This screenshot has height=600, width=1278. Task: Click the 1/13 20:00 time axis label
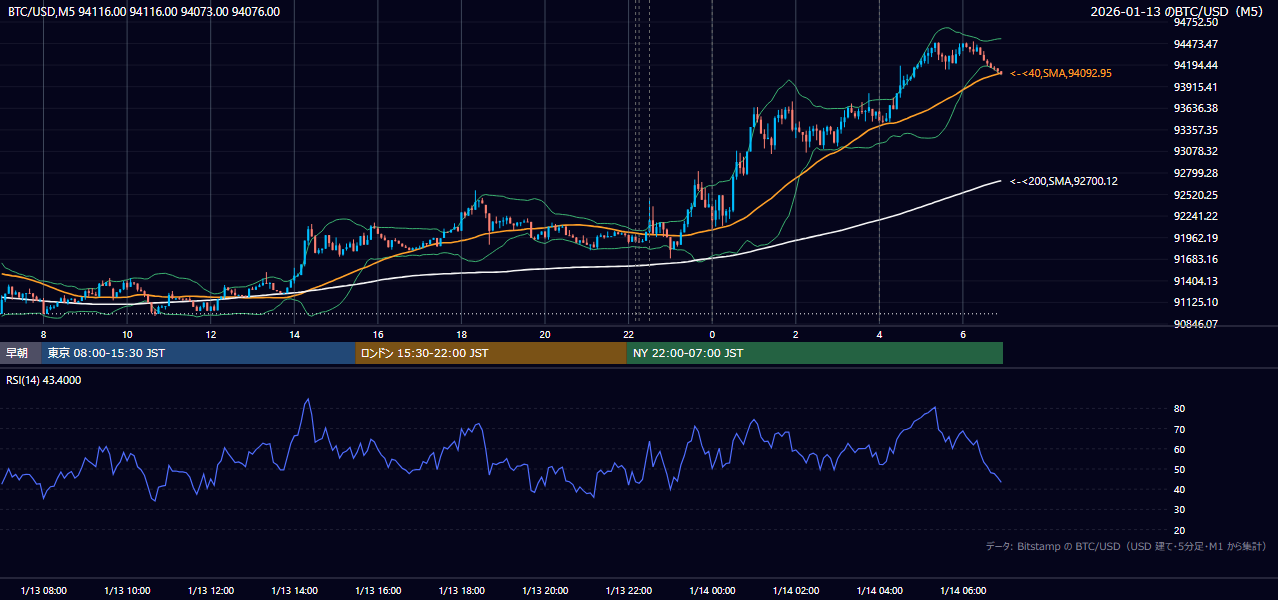click(x=545, y=591)
